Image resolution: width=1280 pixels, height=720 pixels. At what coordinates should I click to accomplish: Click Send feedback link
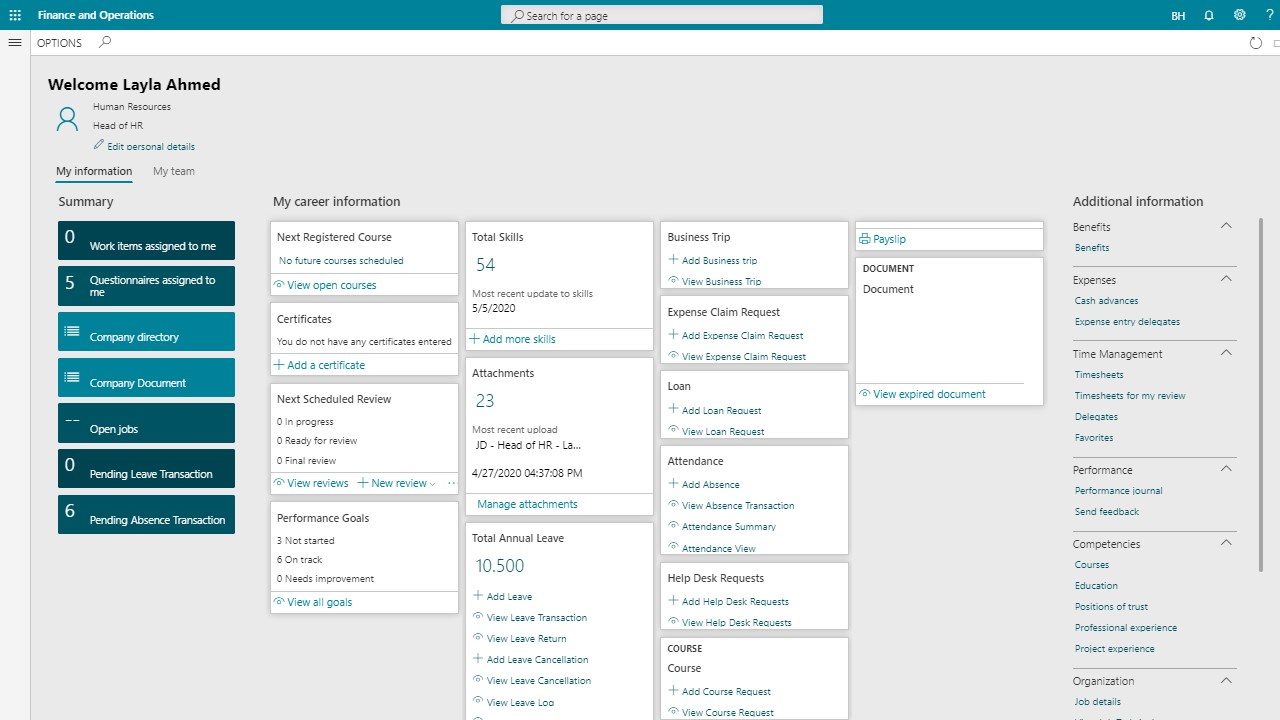pyautogui.click(x=1107, y=512)
